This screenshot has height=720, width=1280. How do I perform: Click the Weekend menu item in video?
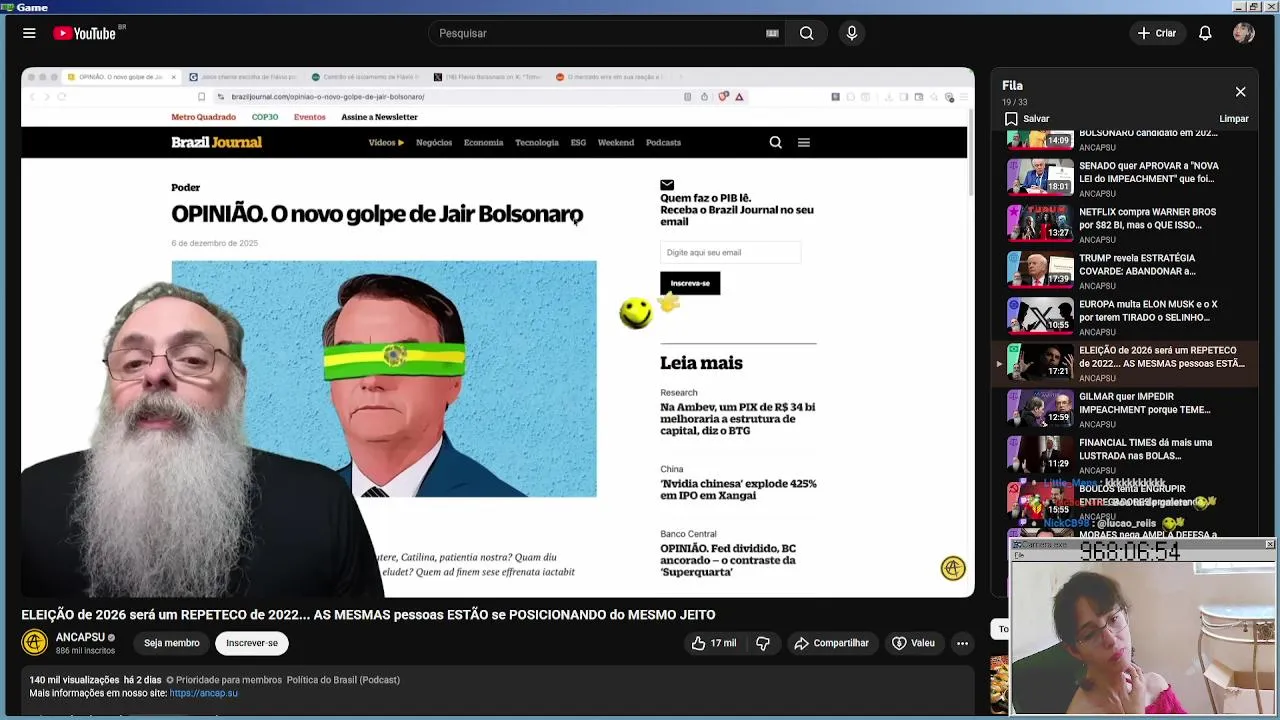[616, 142]
